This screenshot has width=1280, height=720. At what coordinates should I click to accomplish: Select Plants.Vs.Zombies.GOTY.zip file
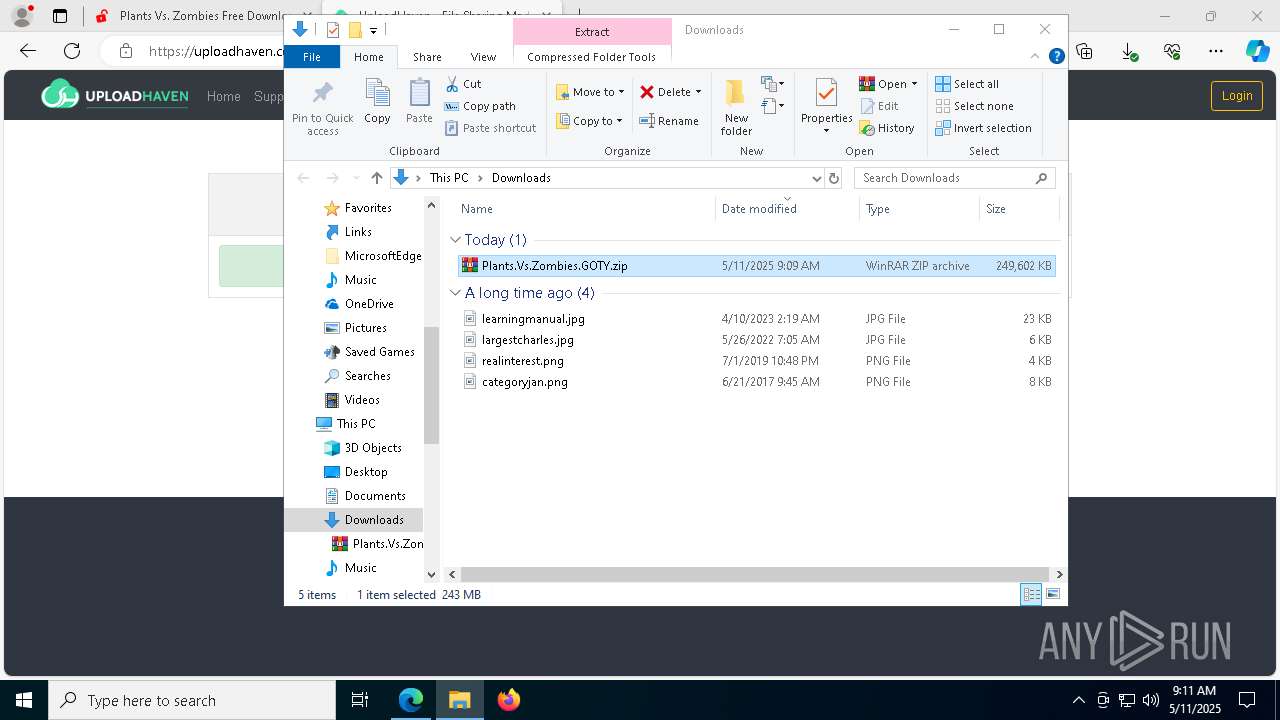pos(756,266)
